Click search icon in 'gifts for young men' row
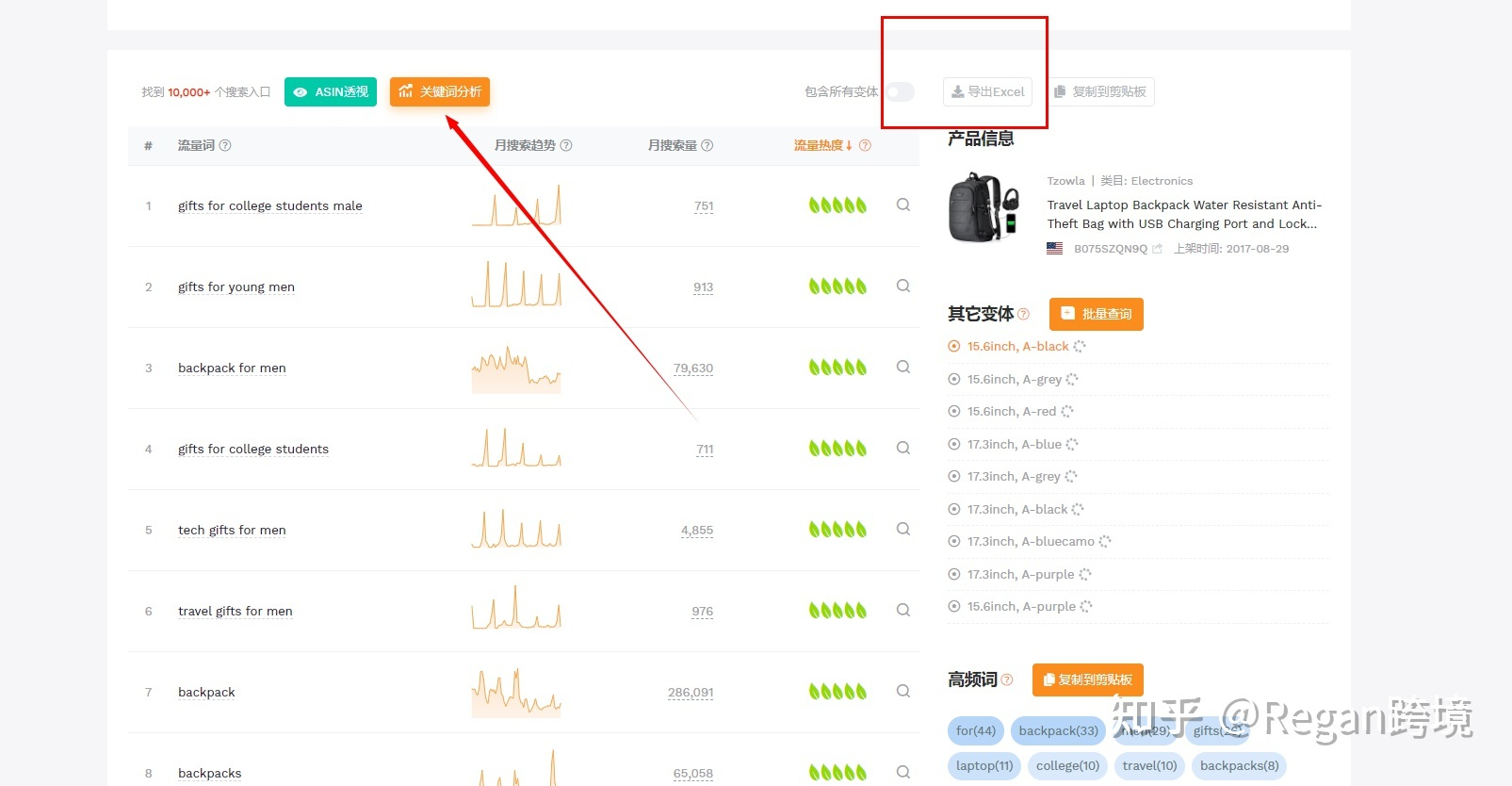 pos(902,286)
